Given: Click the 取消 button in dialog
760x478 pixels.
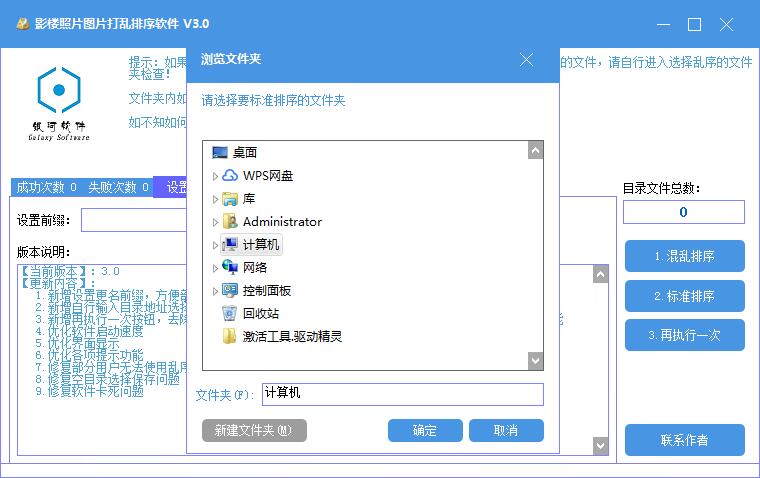Looking at the screenshot, I should [506, 430].
